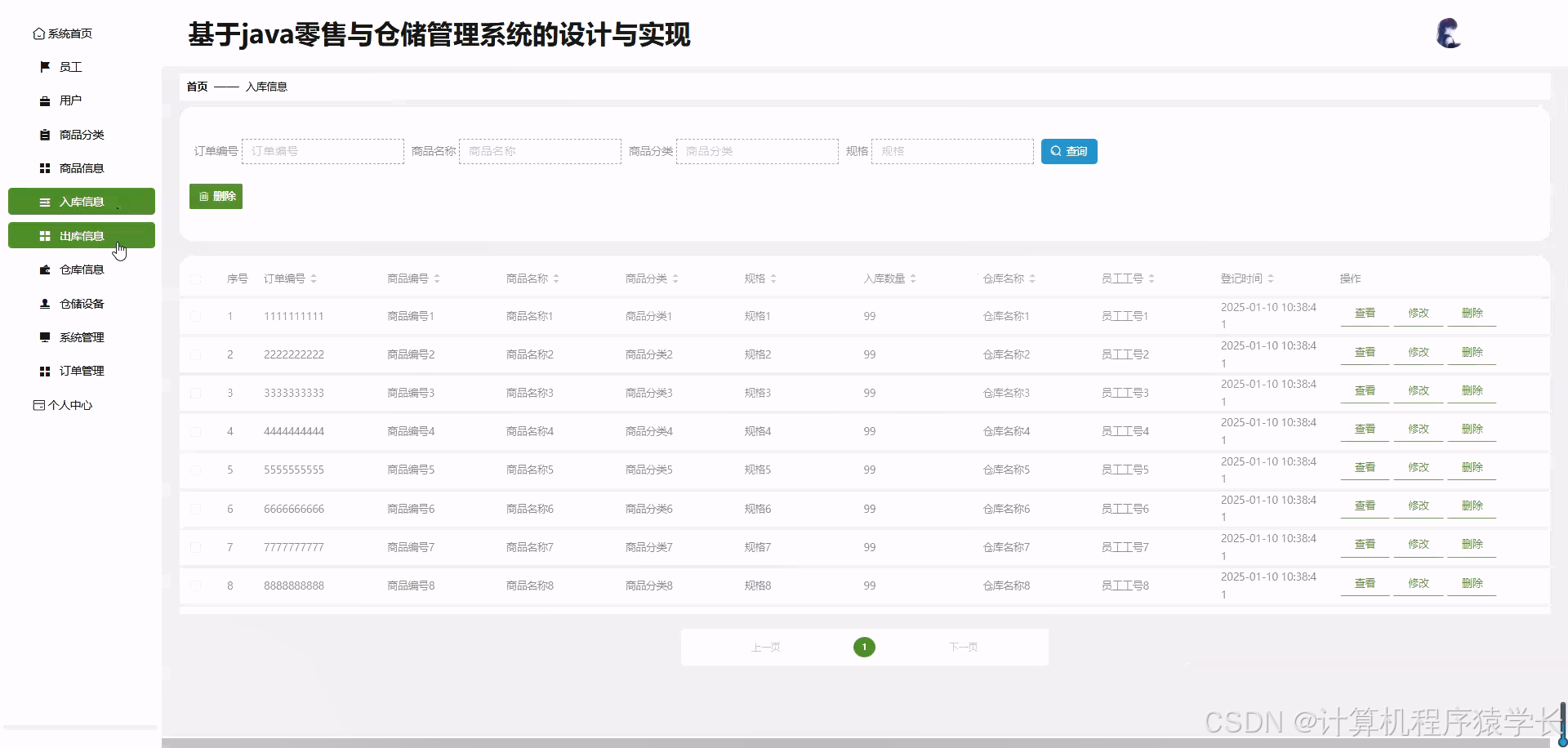Sort by 商品分类 column arrows
This screenshot has height=748, width=1568.
click(675, 278)
